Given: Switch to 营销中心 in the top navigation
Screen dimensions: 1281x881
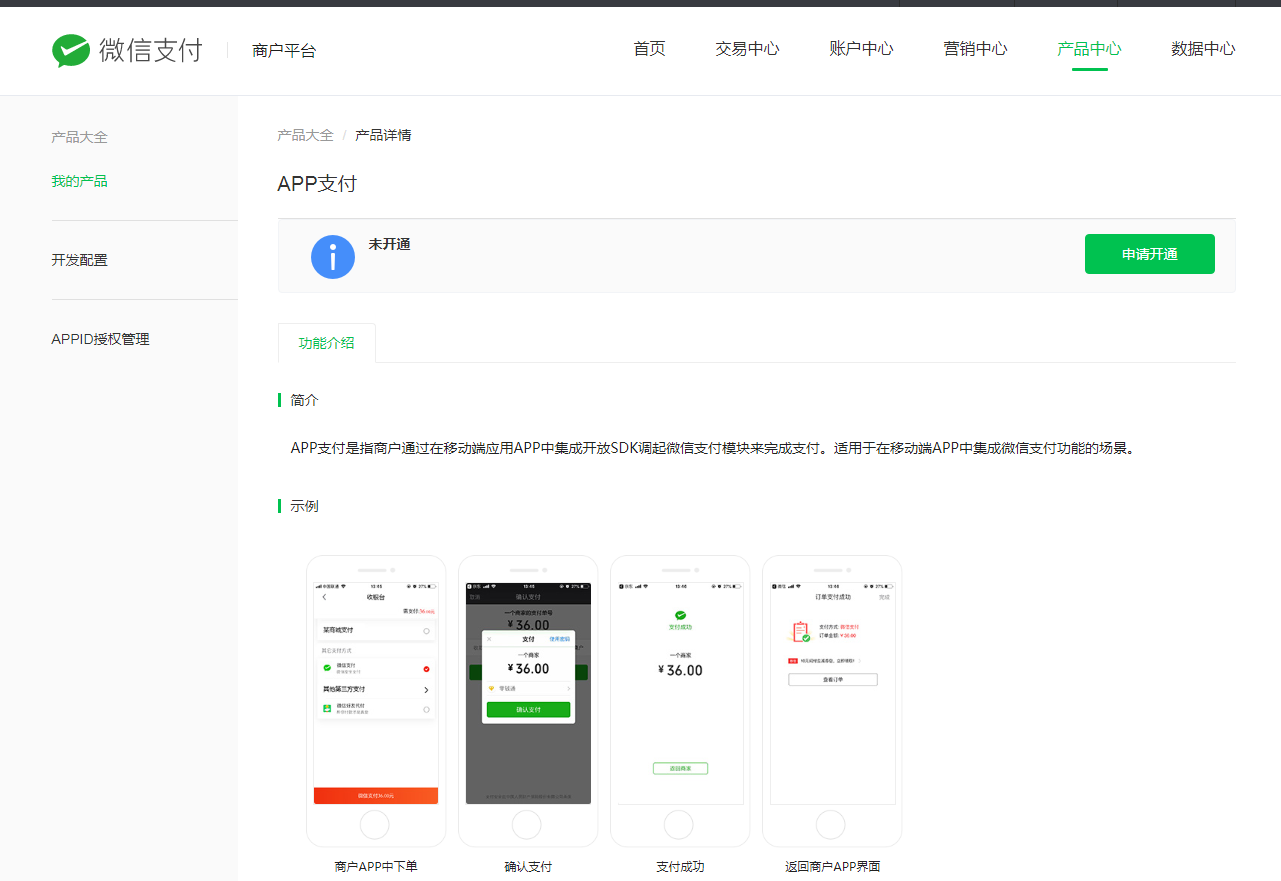Looking at the screenshot, I should (975, 49).
